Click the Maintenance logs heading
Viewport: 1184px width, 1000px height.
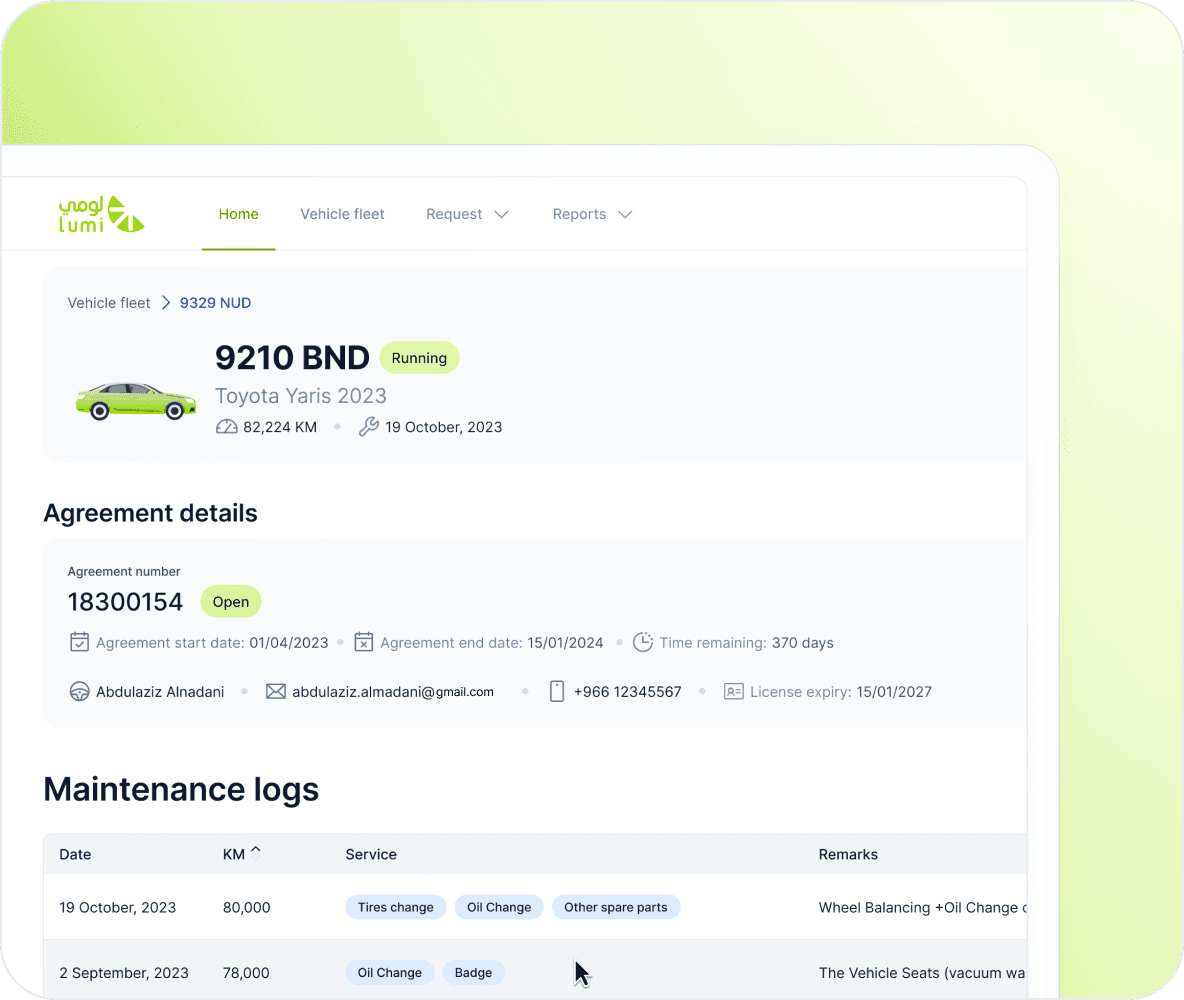click(x=181, y=789)
